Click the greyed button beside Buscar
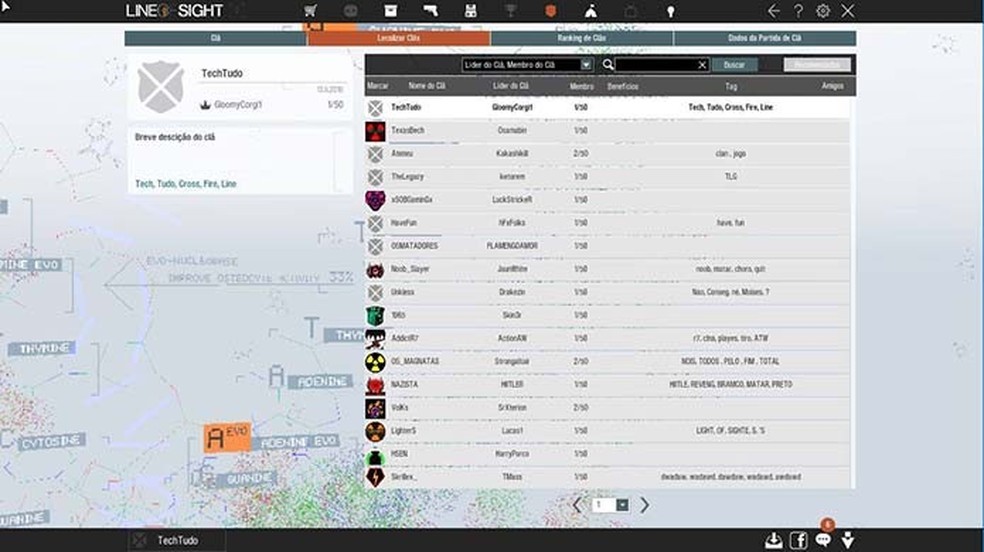Viewport: 984px width, 552px height. pos(817,65)
